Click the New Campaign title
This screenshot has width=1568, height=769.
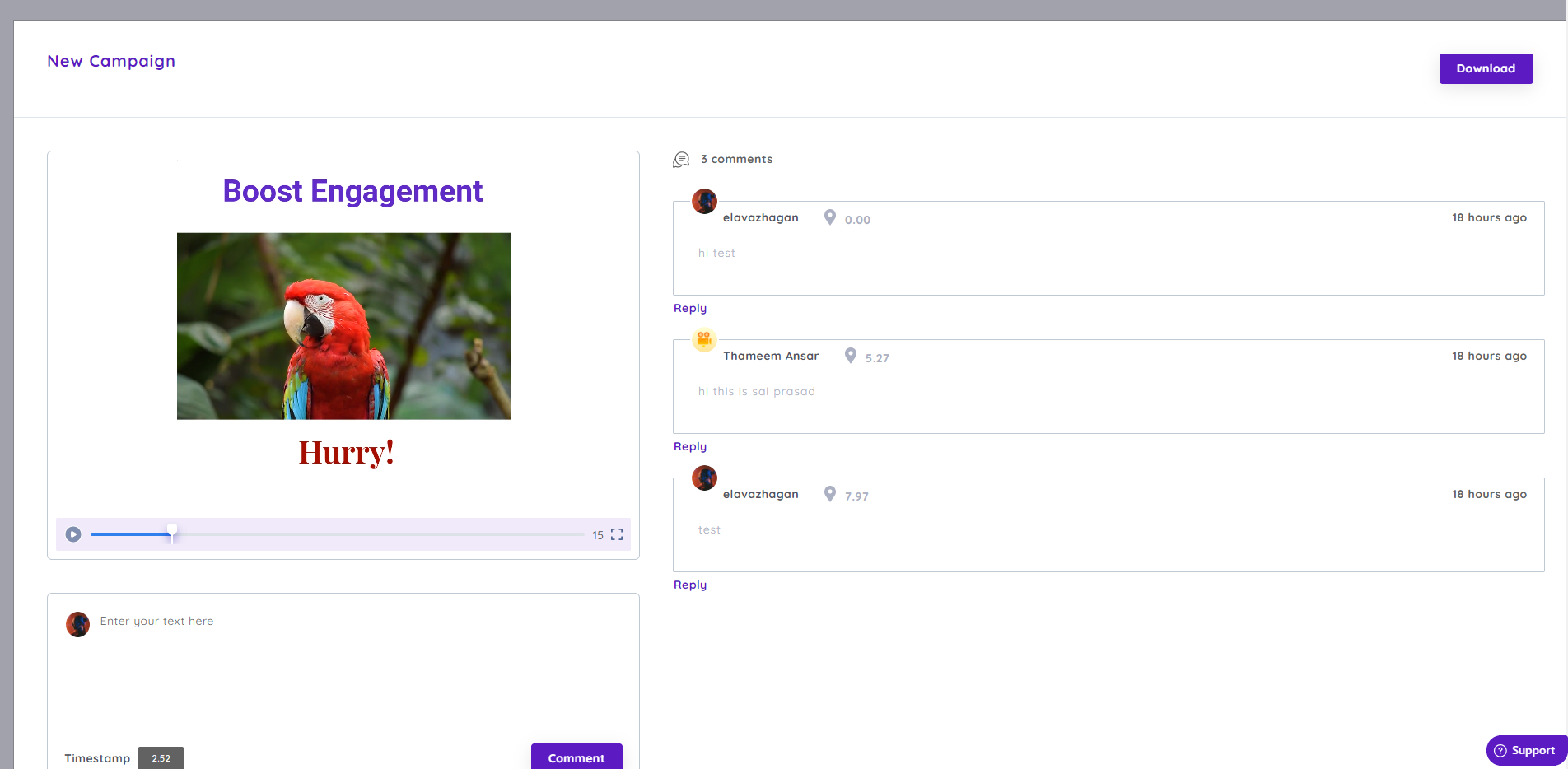pyautogui.click(x=111, y=61)
